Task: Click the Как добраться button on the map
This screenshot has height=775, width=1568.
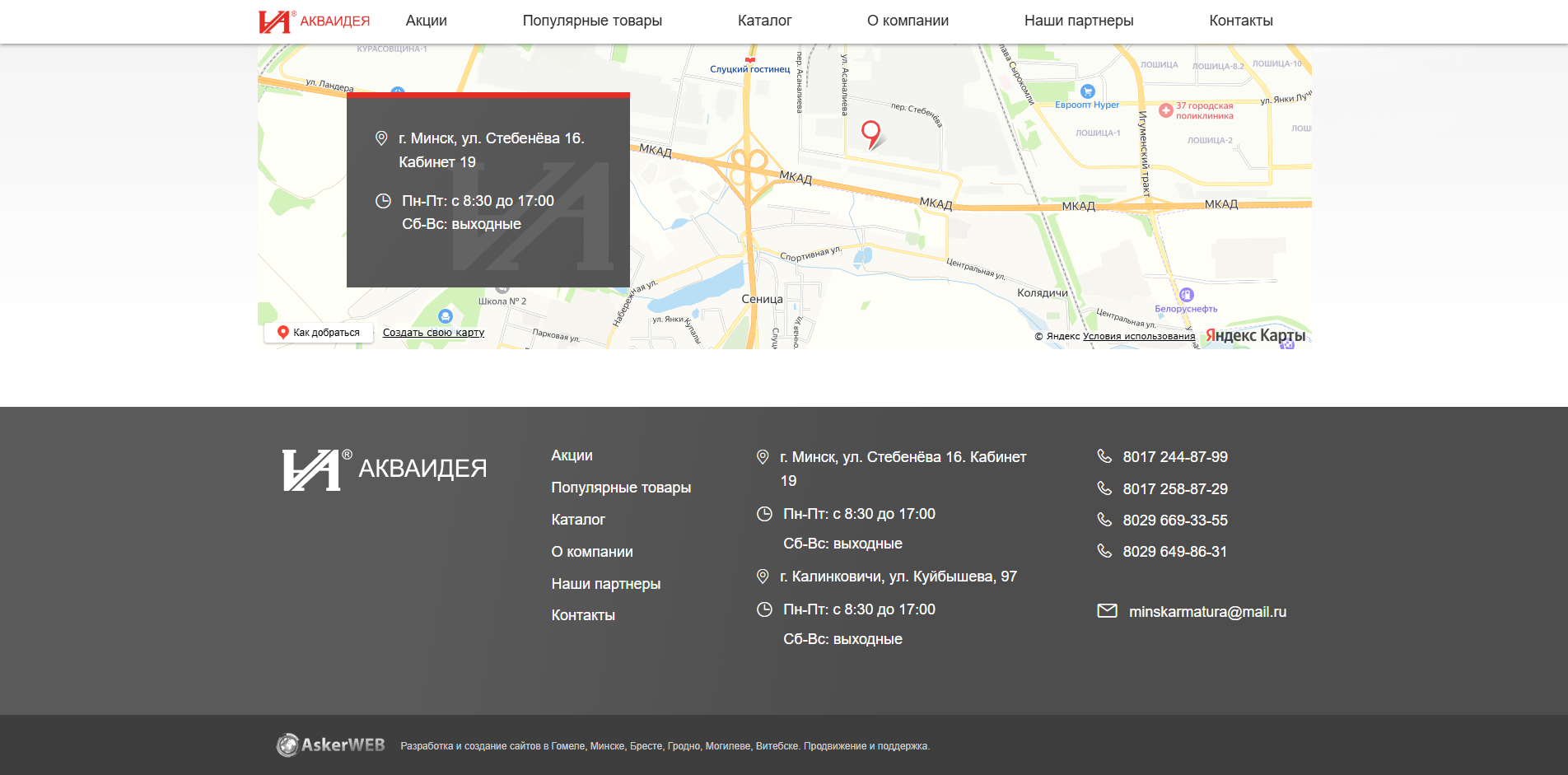Action: [x=319, y=333]
